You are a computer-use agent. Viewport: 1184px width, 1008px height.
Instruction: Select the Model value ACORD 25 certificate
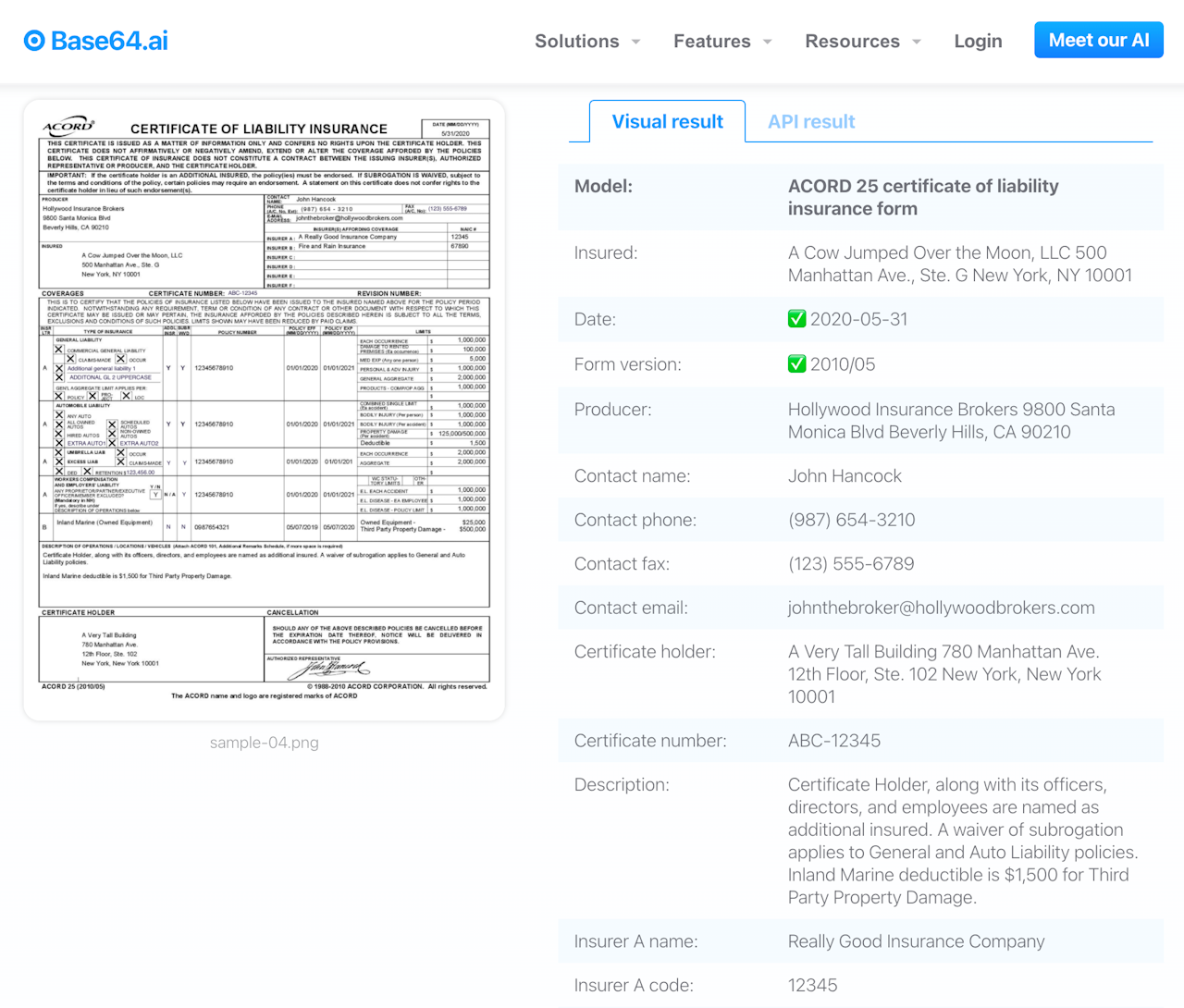click(x=923, y=197)
